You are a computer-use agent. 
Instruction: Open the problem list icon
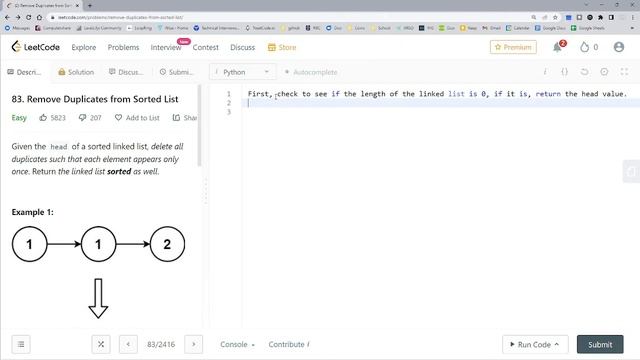pyautogui.click(x=21, y=344)
